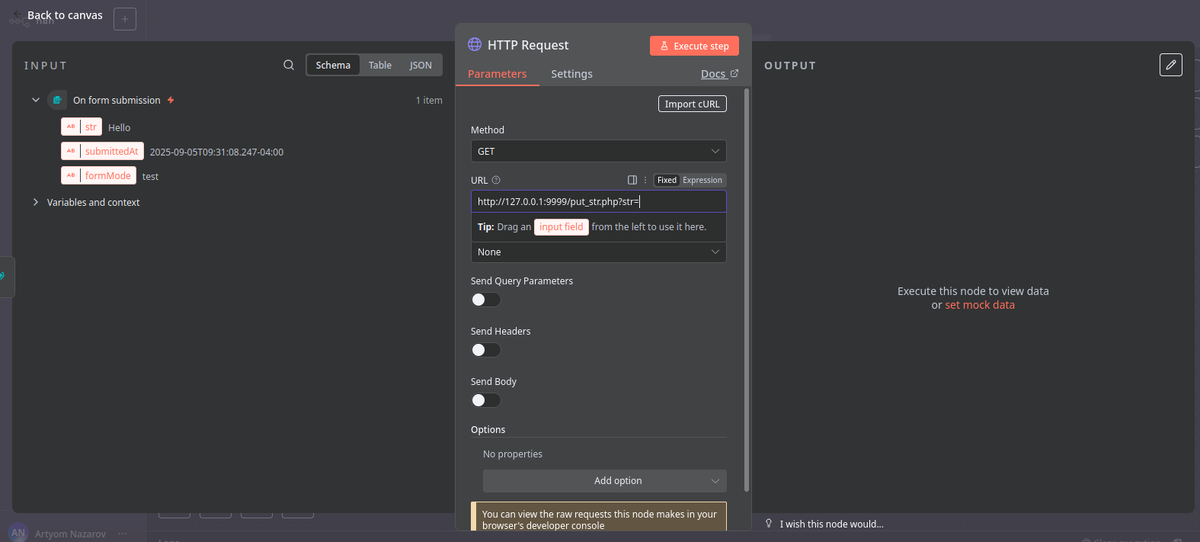Click the lightning trigger icon beside On form submission

pyautogui.click(x=171, y=100)
